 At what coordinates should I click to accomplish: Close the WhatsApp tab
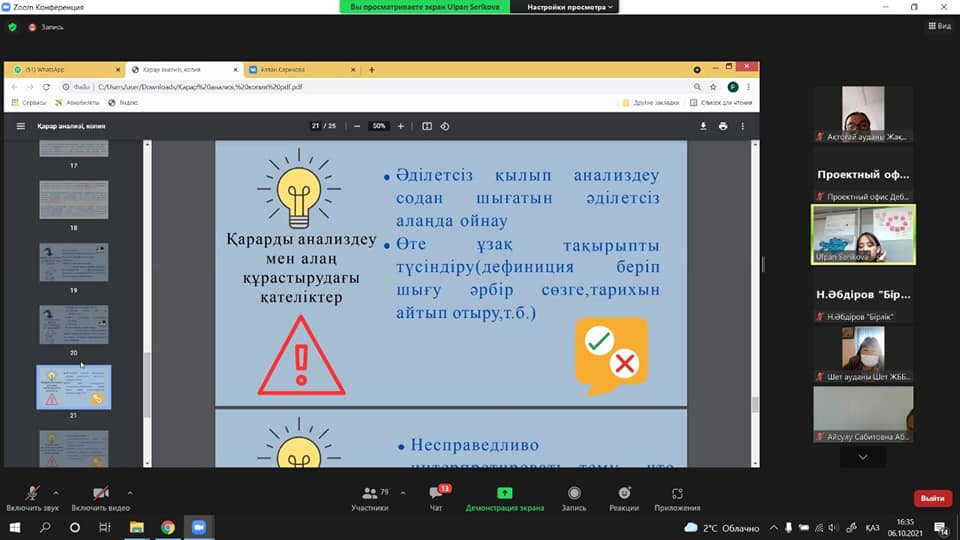click(x=118, y=70)
